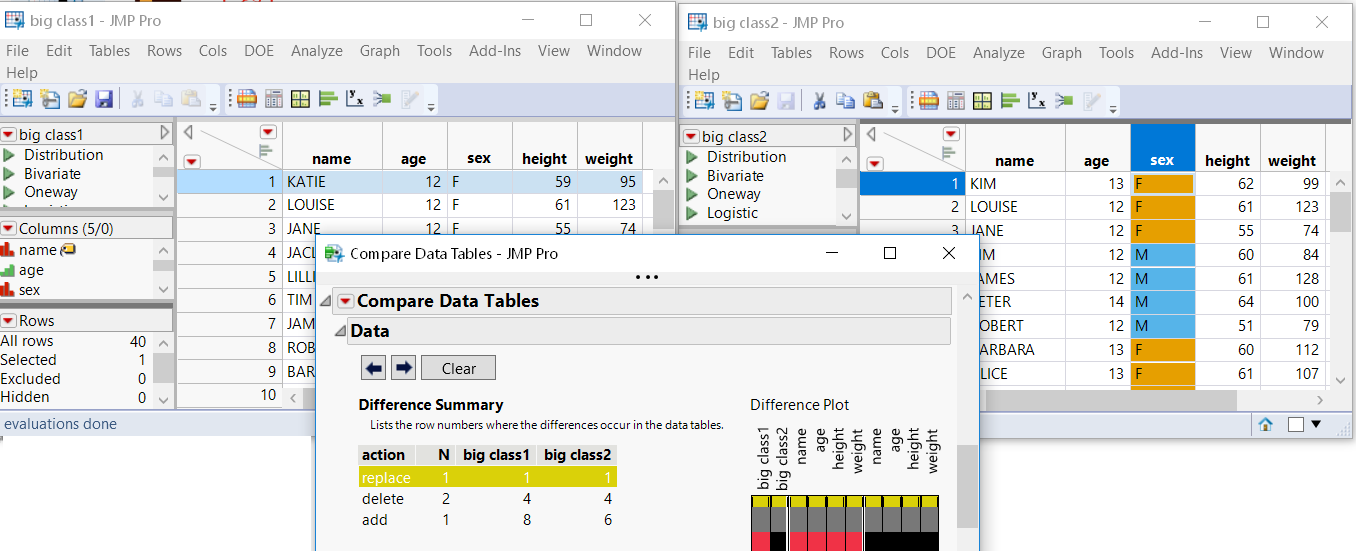
Task: Click Save icon in big class1 toolbar
Action: coord(103,99)
